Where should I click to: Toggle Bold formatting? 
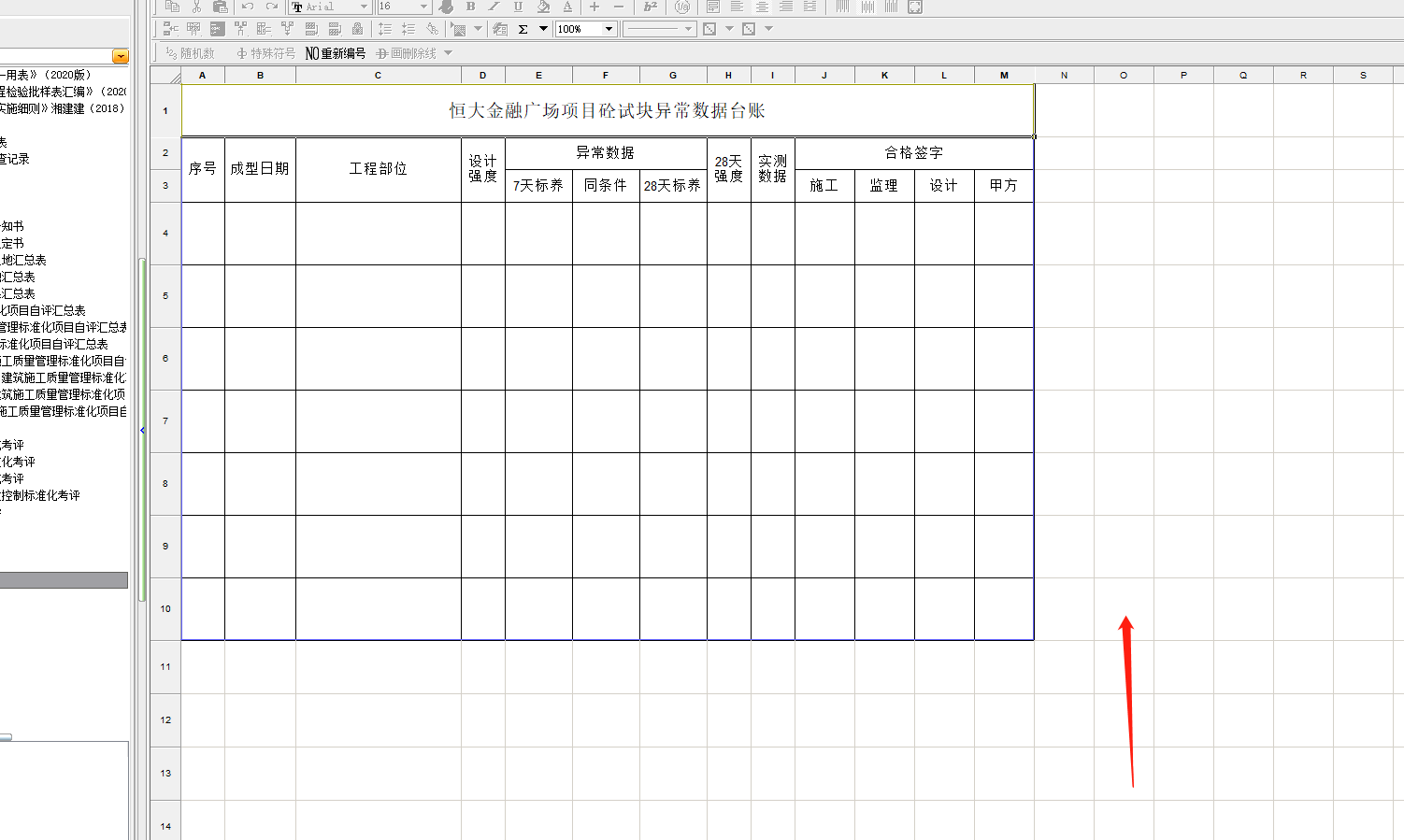(470, 6)
